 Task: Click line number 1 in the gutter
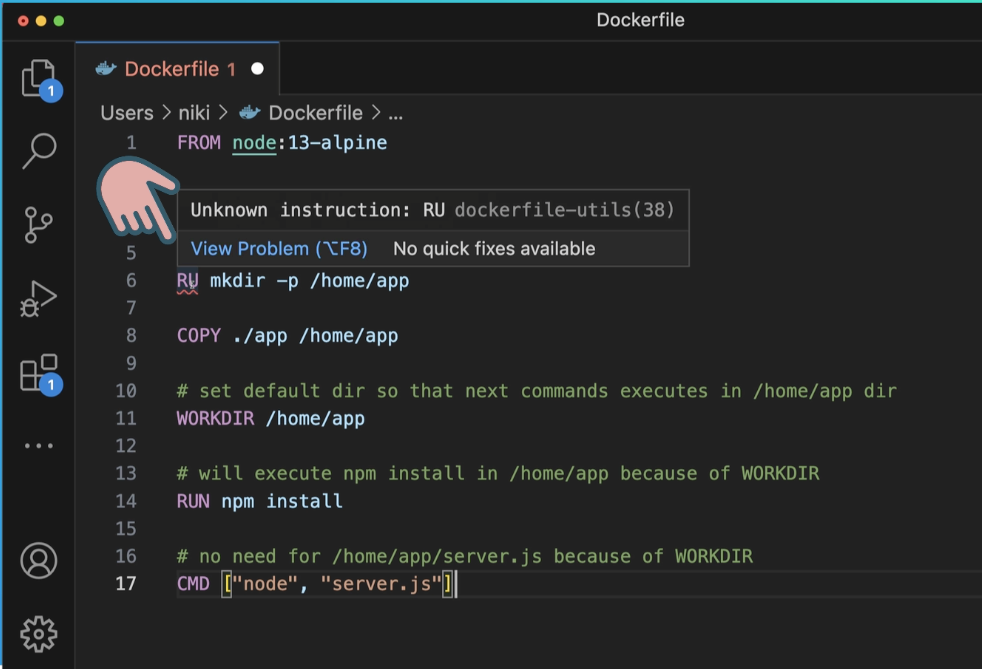point(132,143)
